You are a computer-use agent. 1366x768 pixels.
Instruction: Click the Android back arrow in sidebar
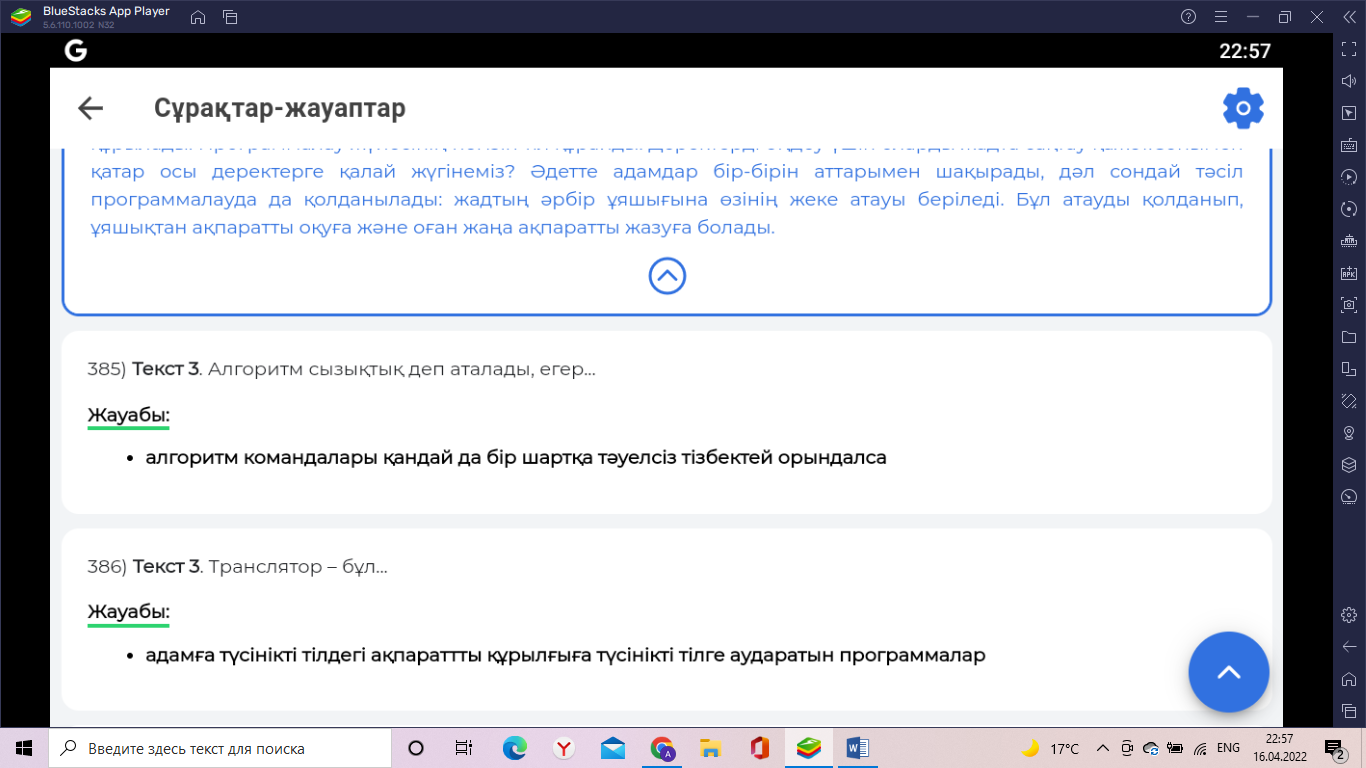(x=1348, y=646)
